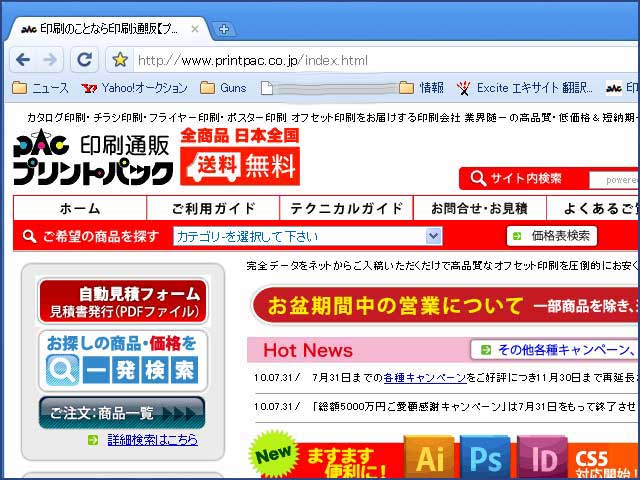The height and width of the screenshot is (480, 640).
Task: Follow the 詳細検索はこちら link
Action: pos(152,439)
